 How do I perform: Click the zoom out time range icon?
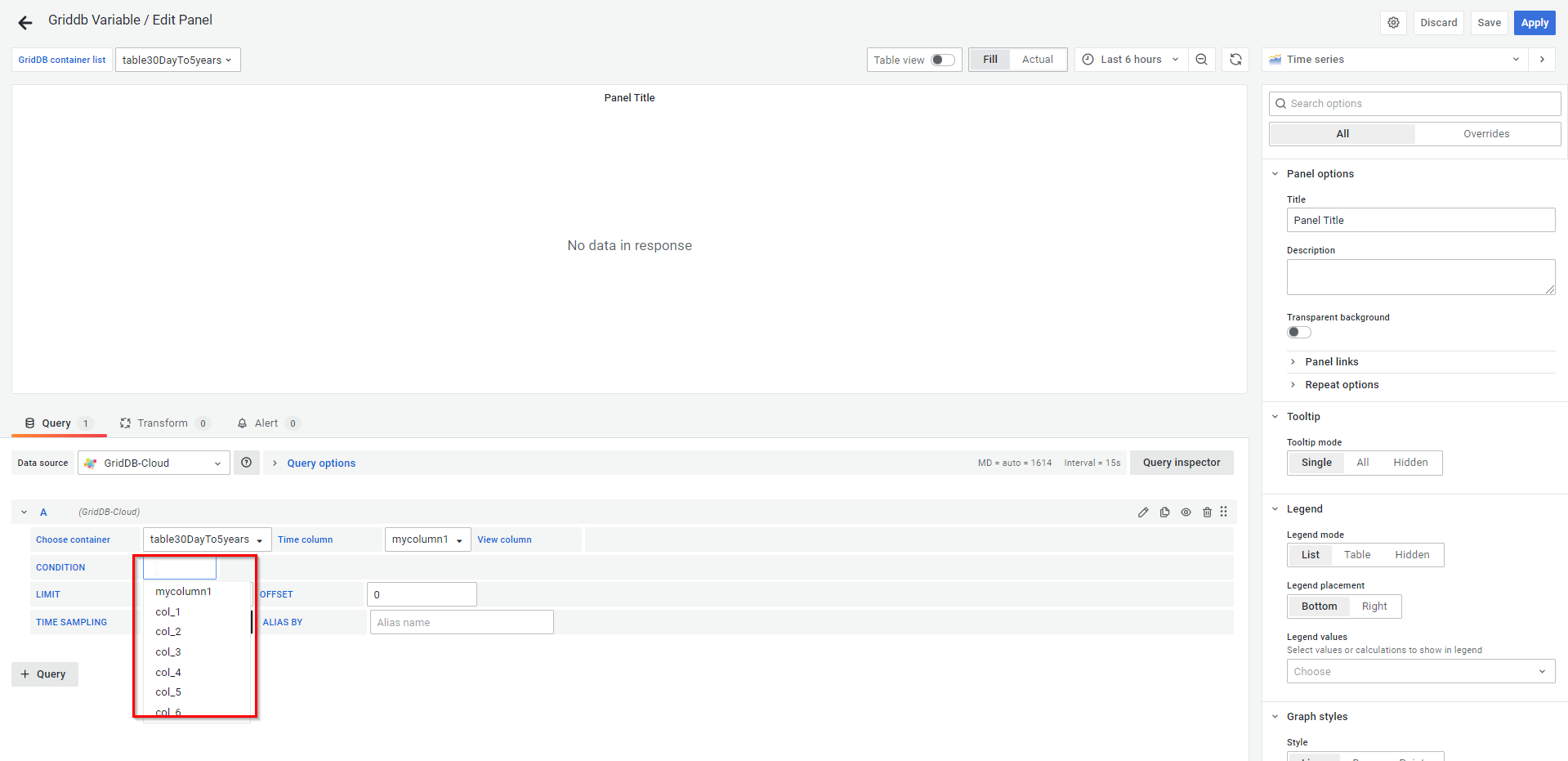click(x=1201, y=60)
